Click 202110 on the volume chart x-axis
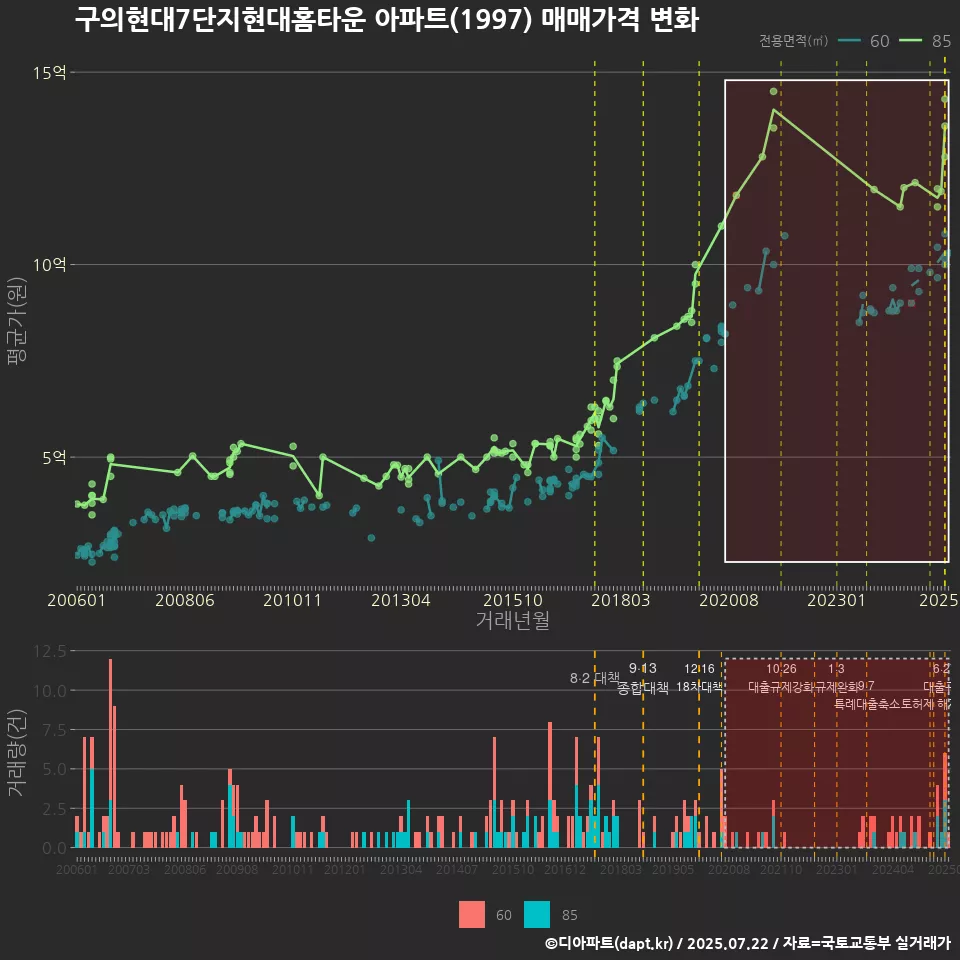 point(781,869)
